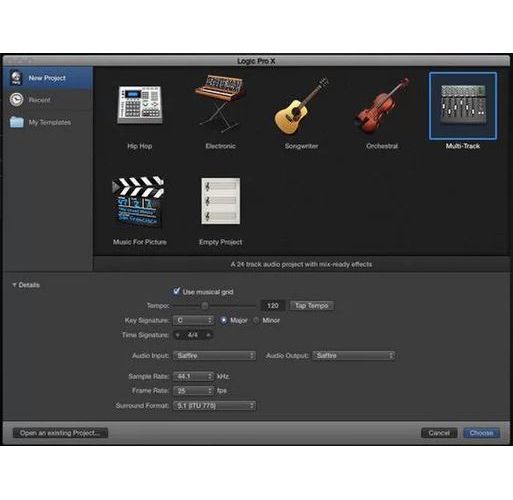Choose the Electronic synthesizer template icon
Viewport: 513px width, 500px height.
pyautogui.click(x=220, y=104)
